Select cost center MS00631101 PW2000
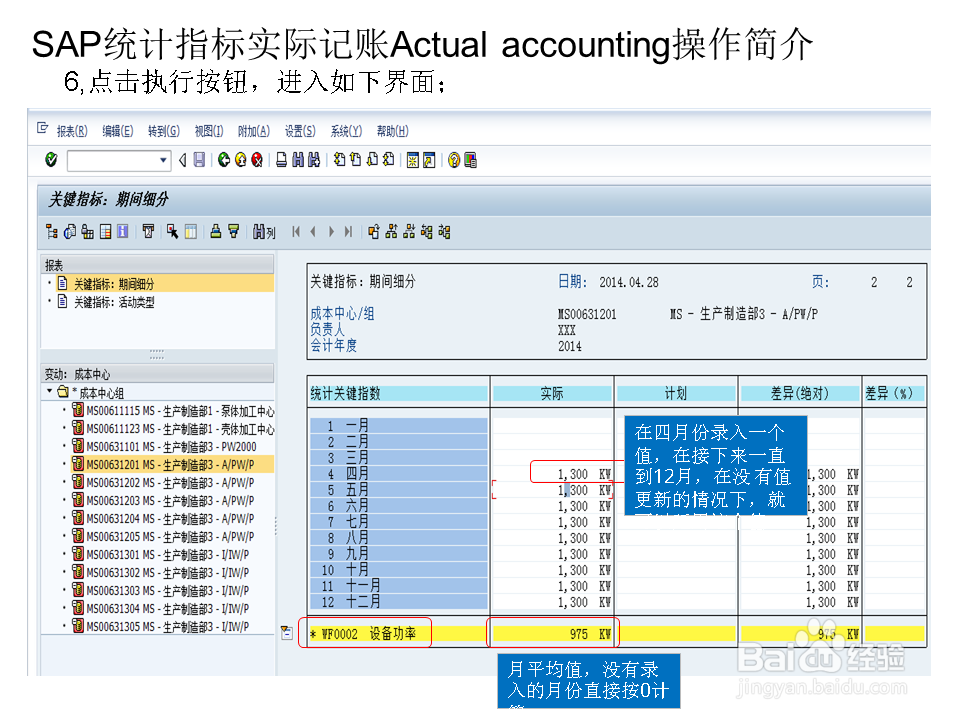The image size is (960, 720). 165,446
